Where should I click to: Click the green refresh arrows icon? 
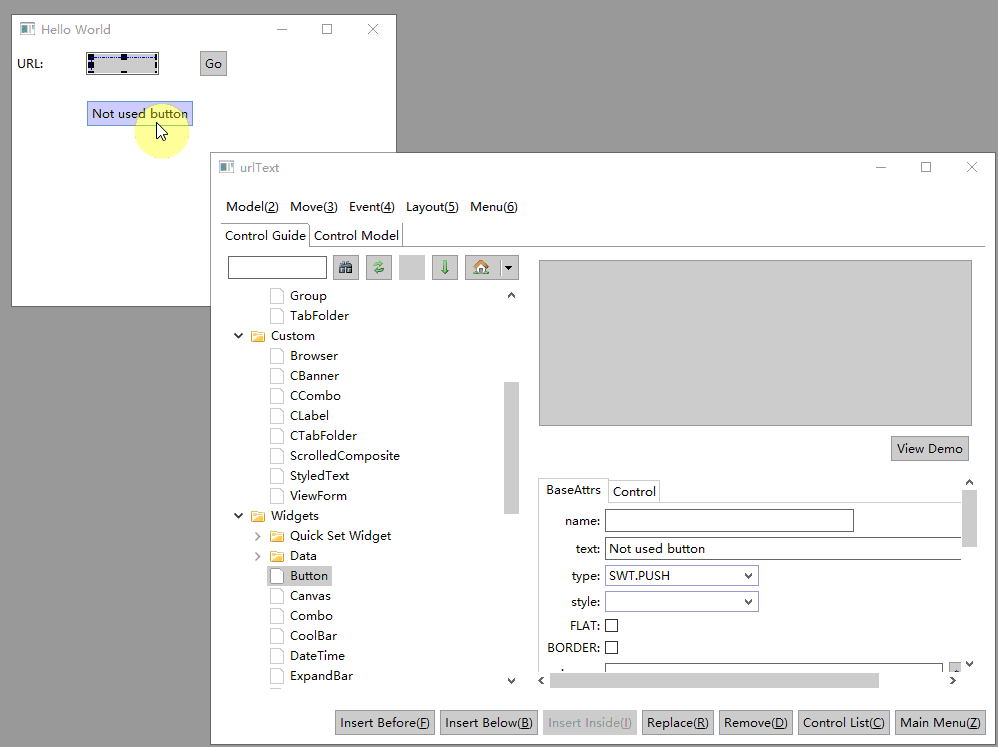click(x=379, y=268)
